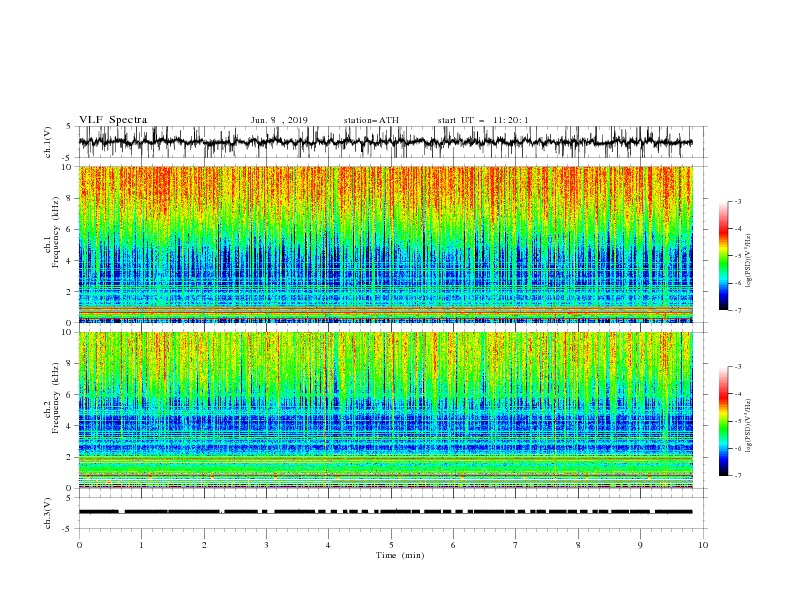Click time axis tick label '10'
Viewport: 792px width, 612px height.
703,545
